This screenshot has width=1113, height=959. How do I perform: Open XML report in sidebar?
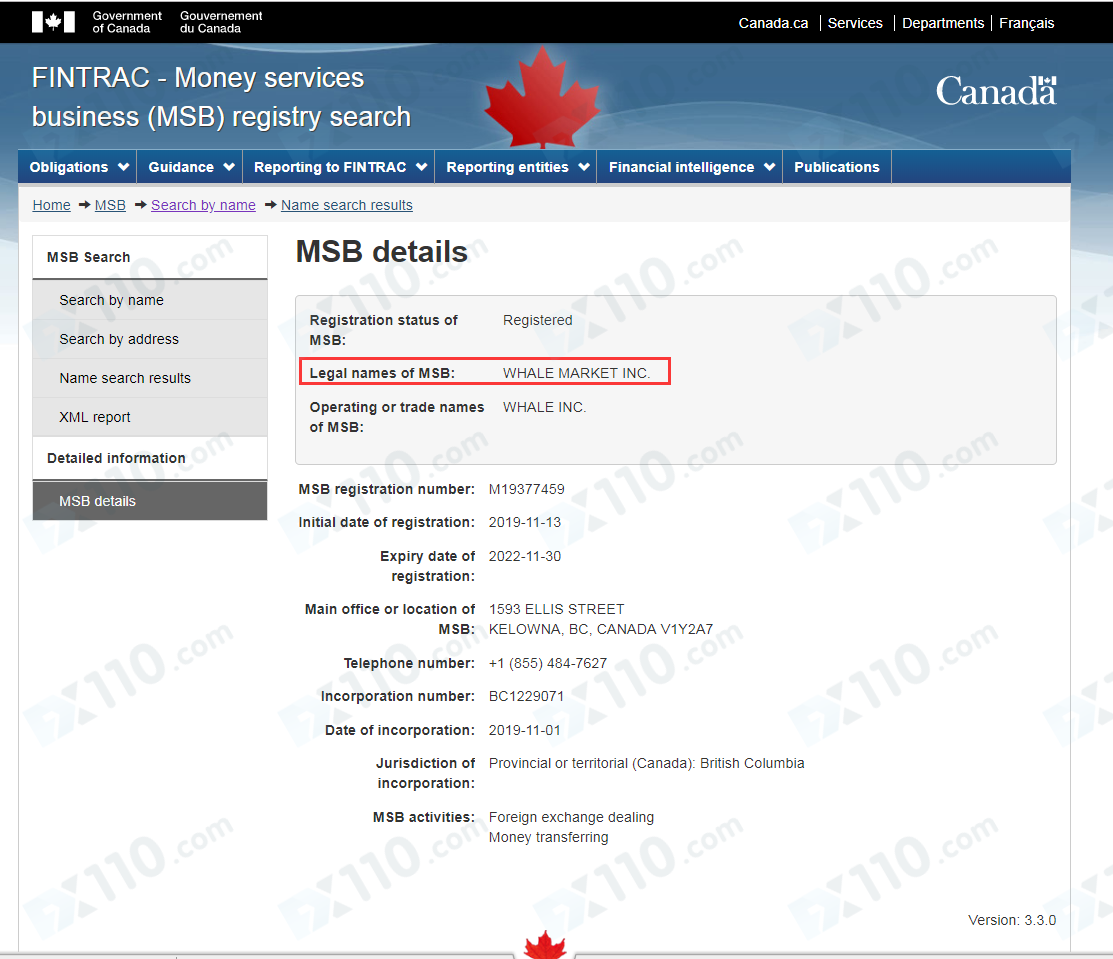150,417
